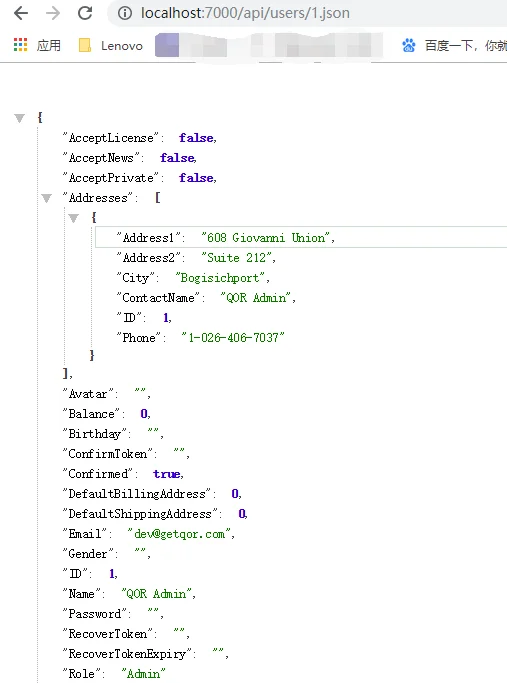
Task: Click the Role key with Admin value
Action: [x=82, y=673]
